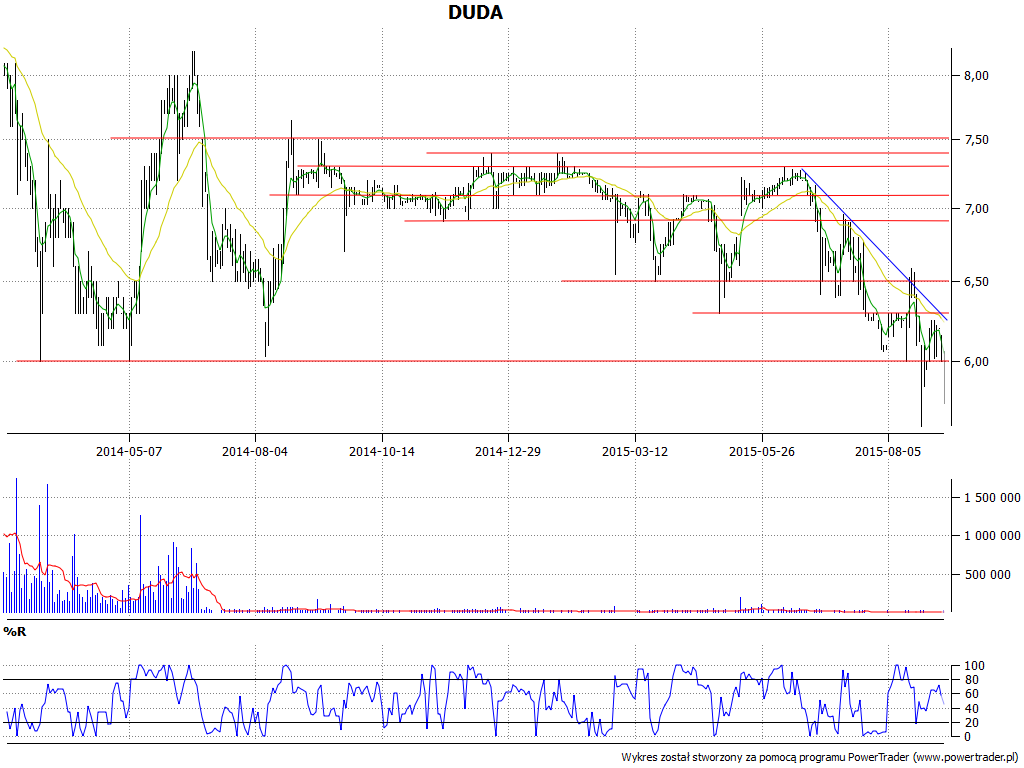The height and width of the screenshot is (768, 1024).
Task: Click the 6,00 price axis label
Action: (976, 362)
